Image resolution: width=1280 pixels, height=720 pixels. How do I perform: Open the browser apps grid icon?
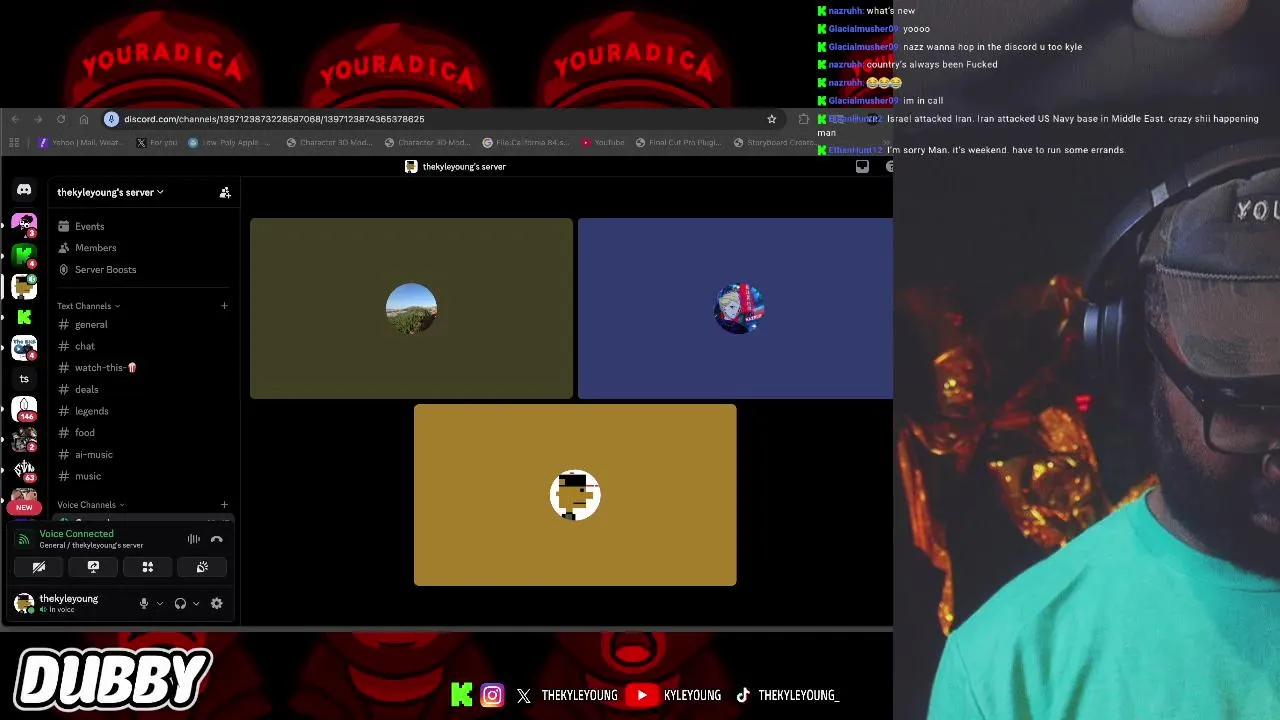pyautogui.click(x=14, y=143)
